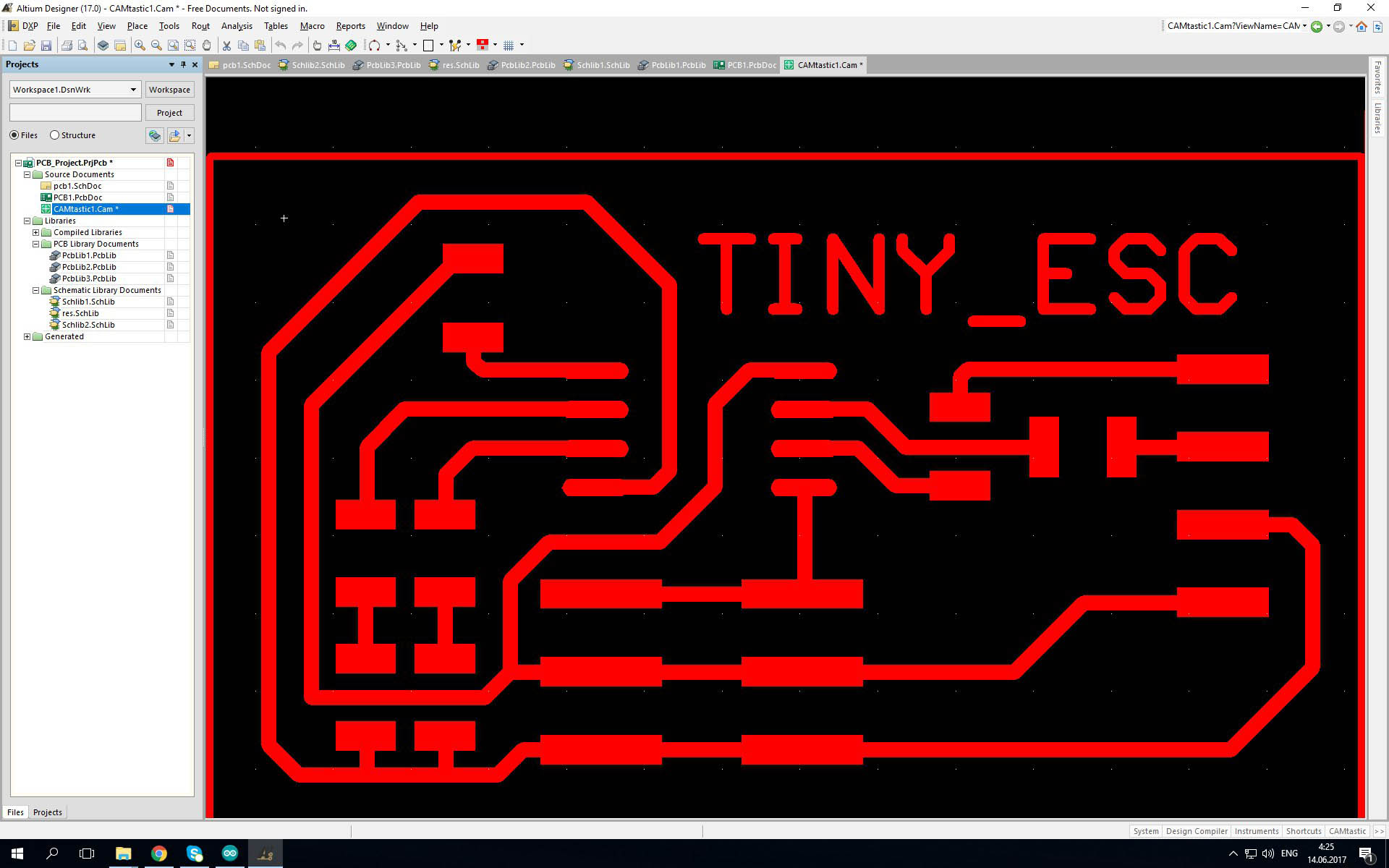Collapse the Schematic Library Documents folder

tap(35, 290)
